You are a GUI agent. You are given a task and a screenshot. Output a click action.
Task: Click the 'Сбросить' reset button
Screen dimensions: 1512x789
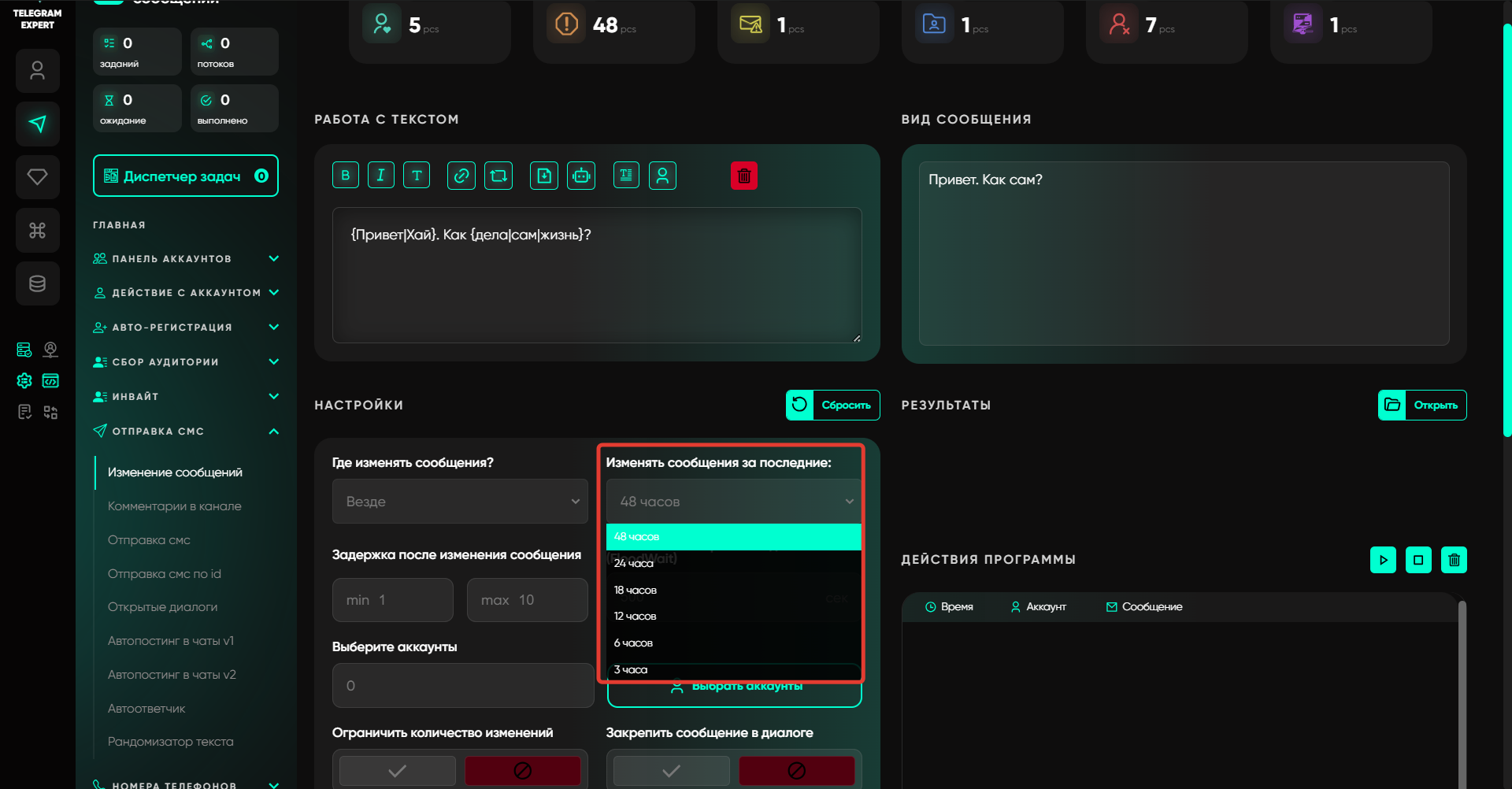point(832,405)
